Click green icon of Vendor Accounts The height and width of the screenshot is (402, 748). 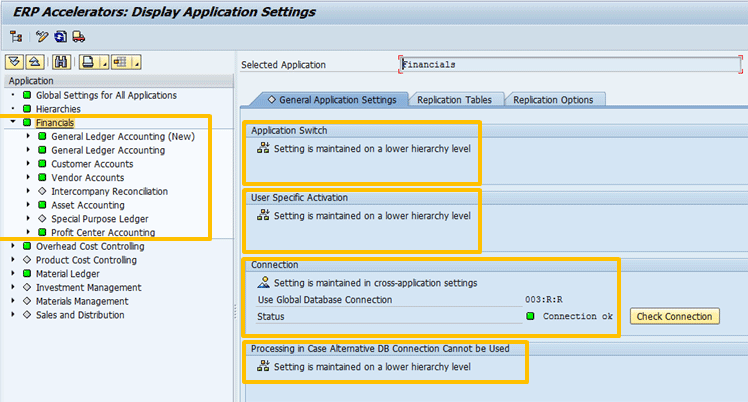pyautogui.click(x=42, y=177)
